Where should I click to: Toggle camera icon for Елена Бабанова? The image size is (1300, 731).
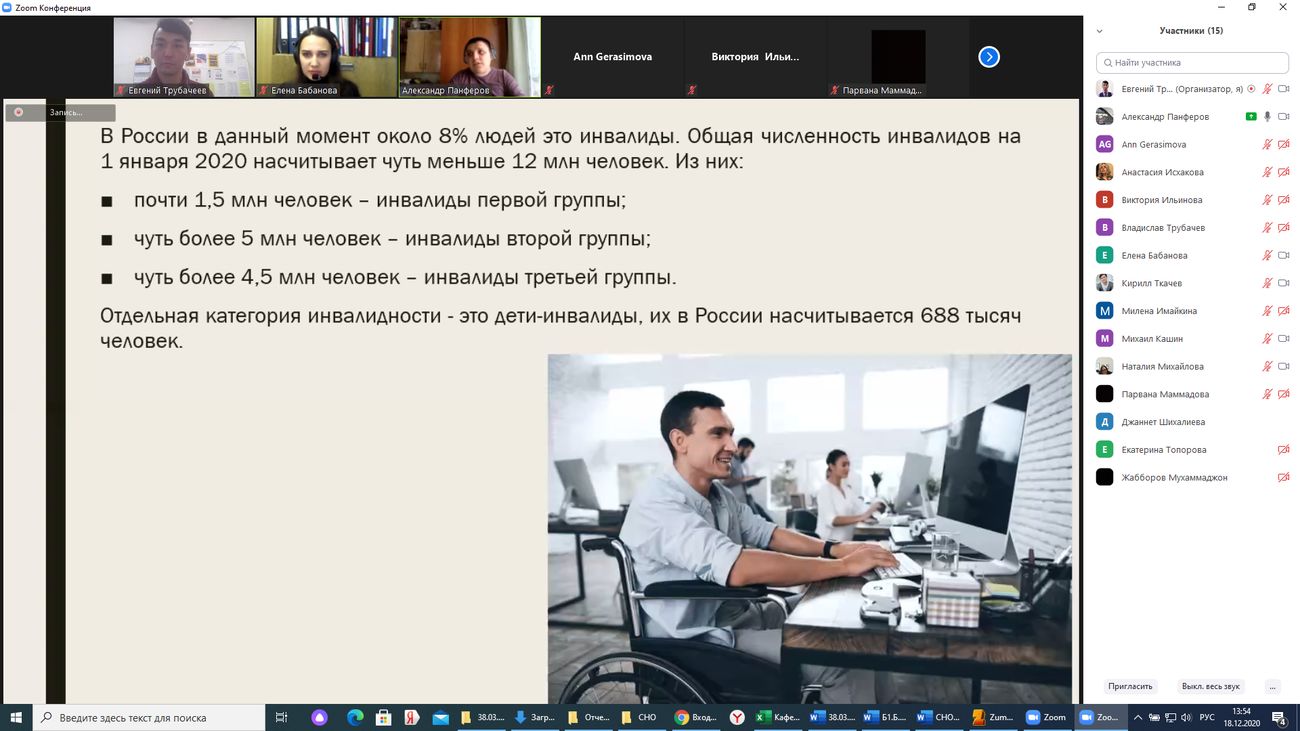pos(1283,256)
